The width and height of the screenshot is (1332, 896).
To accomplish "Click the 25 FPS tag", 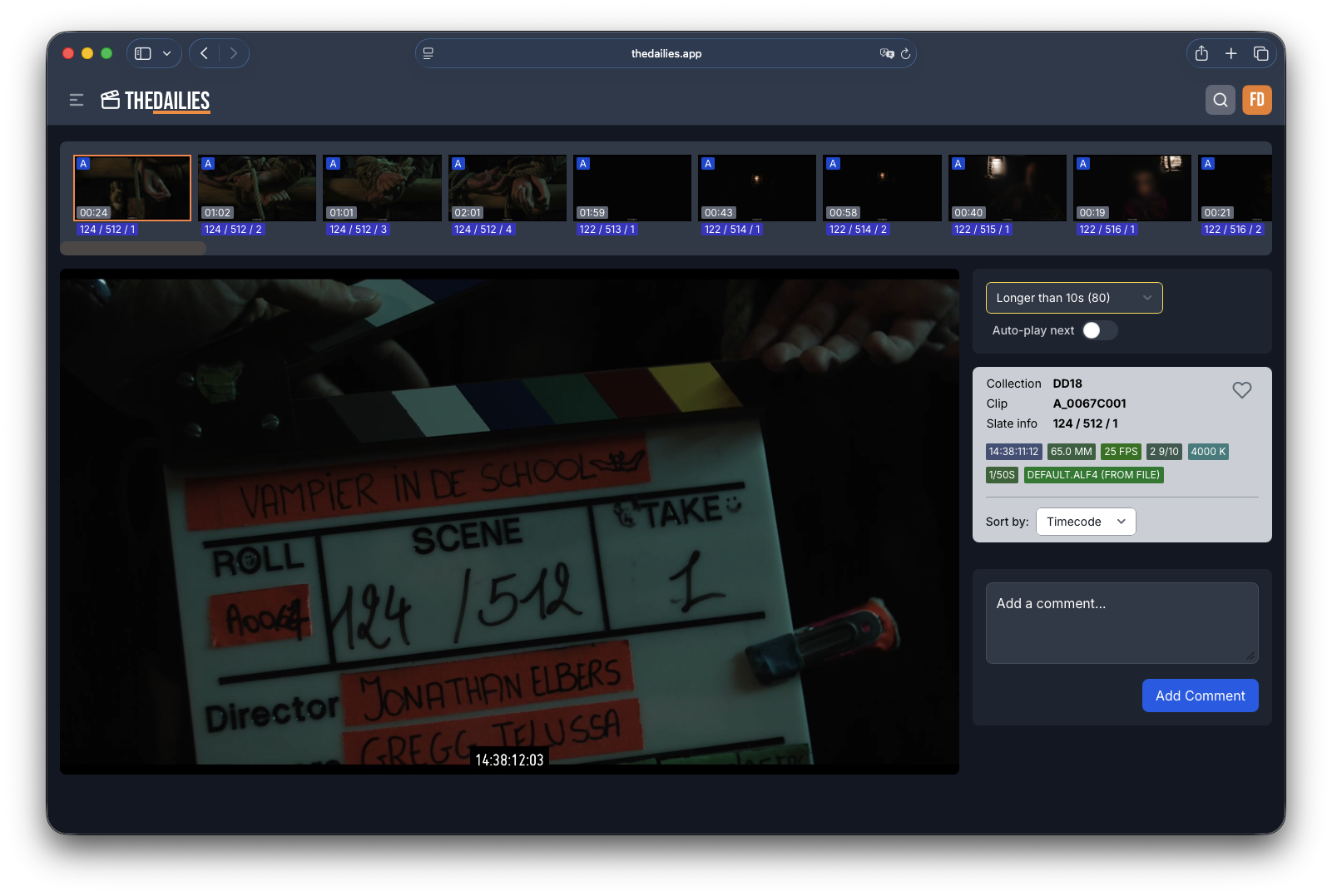I will pos(1121,452).
